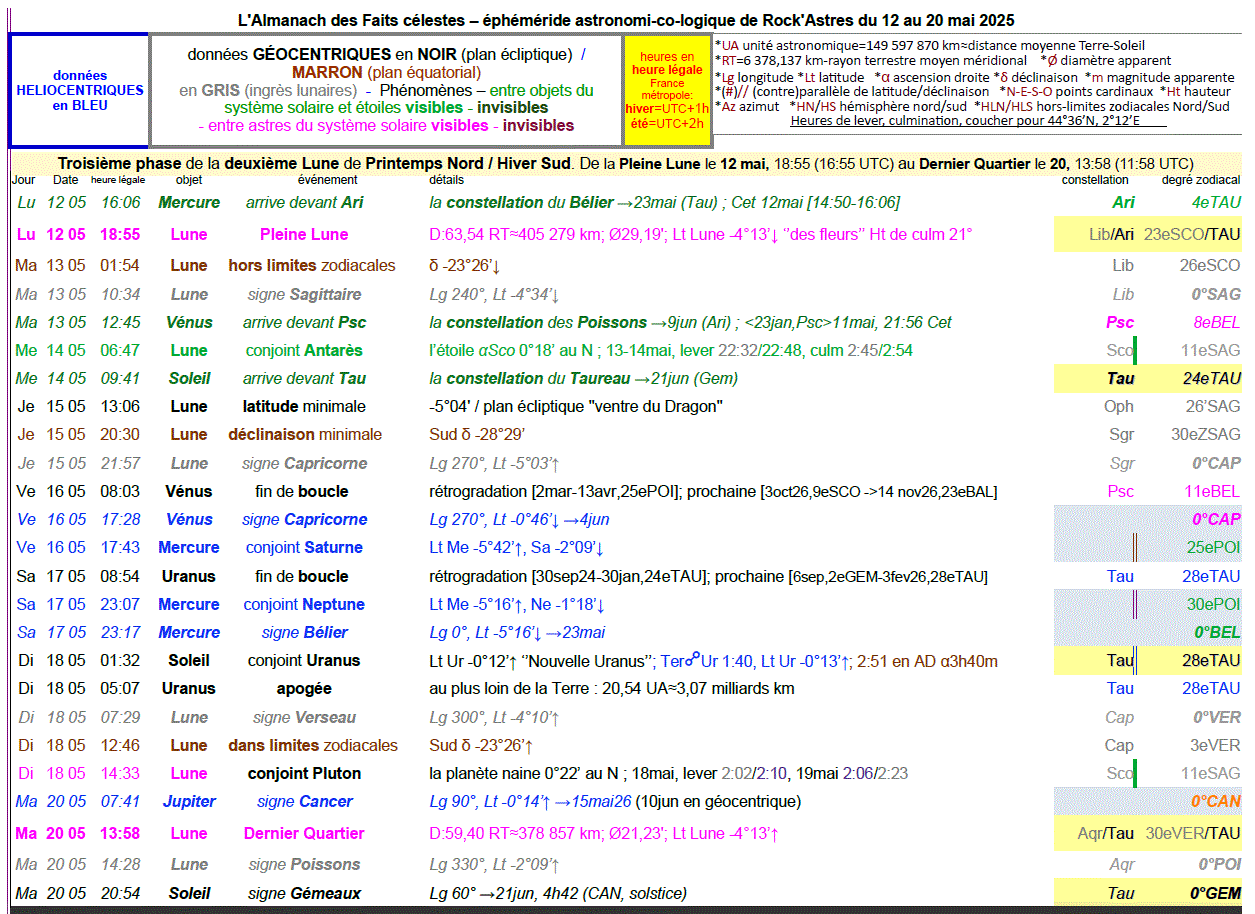Screen dimensions: 1255x914
Task: Click the "01:54" time
Action: tap(120, 266)
